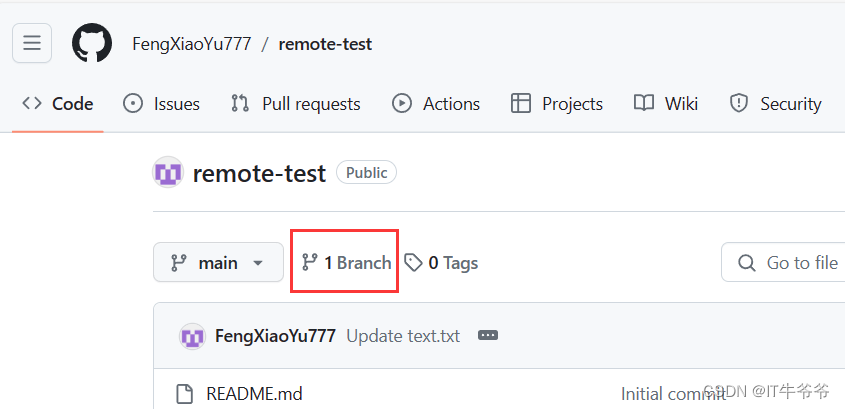Screen dimensions: 845x409
Task: Open the Issues tab
Action: pos(162,103)
